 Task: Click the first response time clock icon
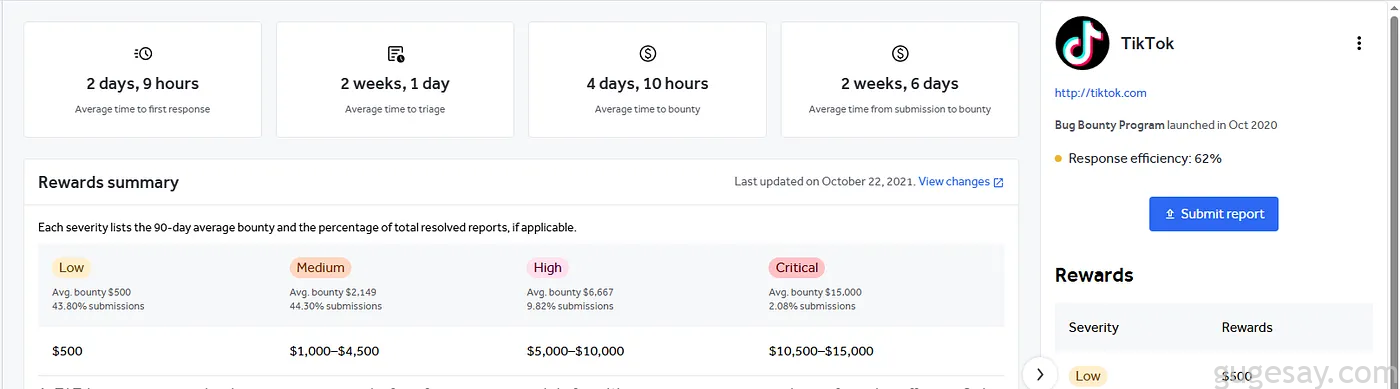143,53
